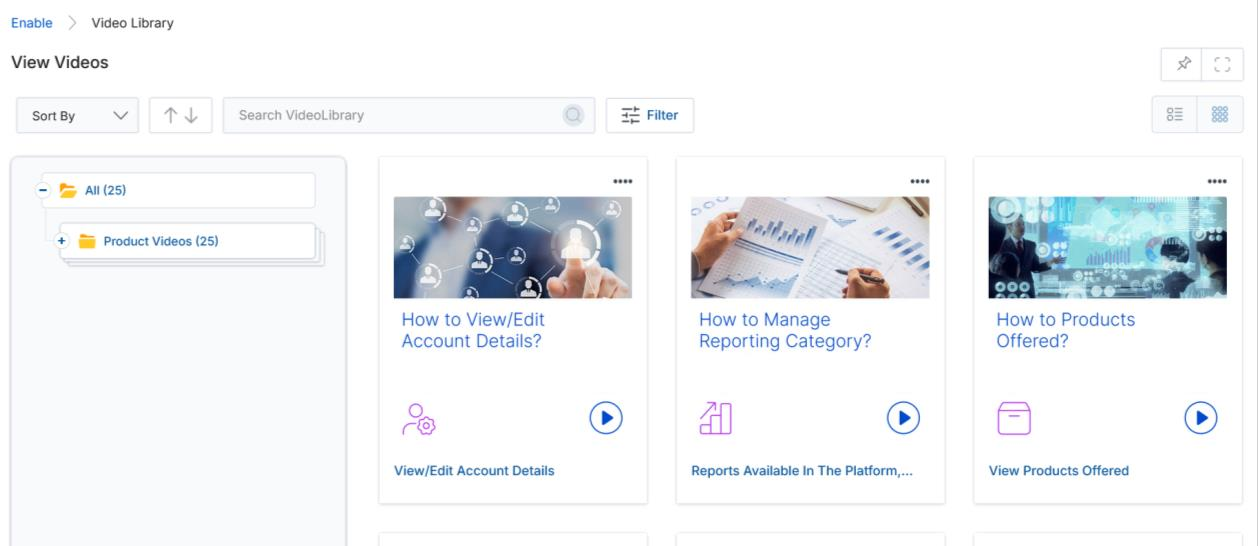This screenshot has height=546, width=1258.
Task: Open the Sort By dropdown
Action: click(x=78, y=115)
